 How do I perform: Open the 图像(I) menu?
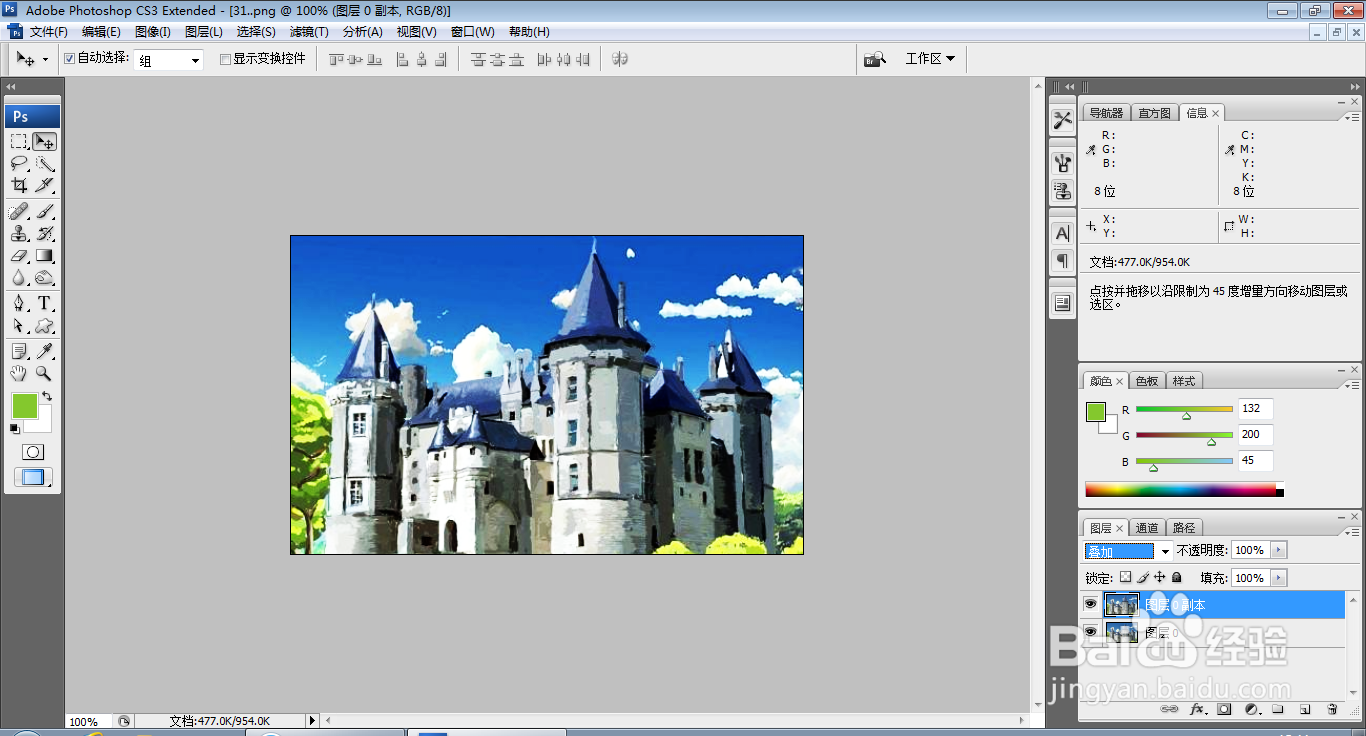coord(153,32)
